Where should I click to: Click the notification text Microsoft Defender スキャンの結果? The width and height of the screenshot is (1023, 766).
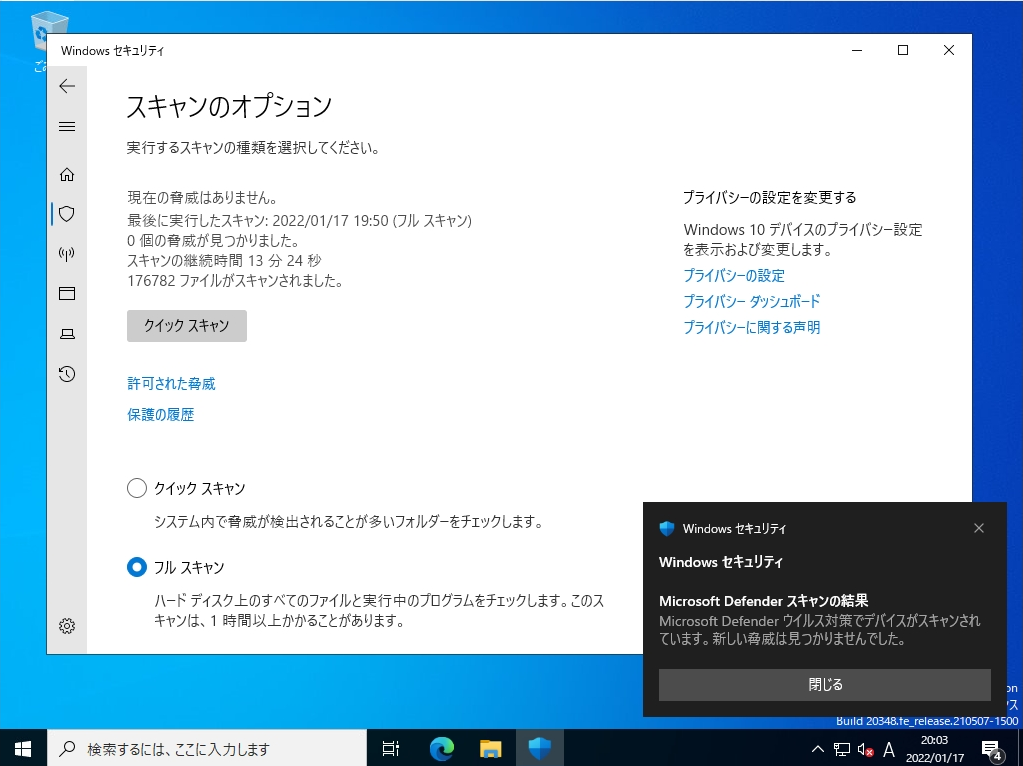[763, 601]
